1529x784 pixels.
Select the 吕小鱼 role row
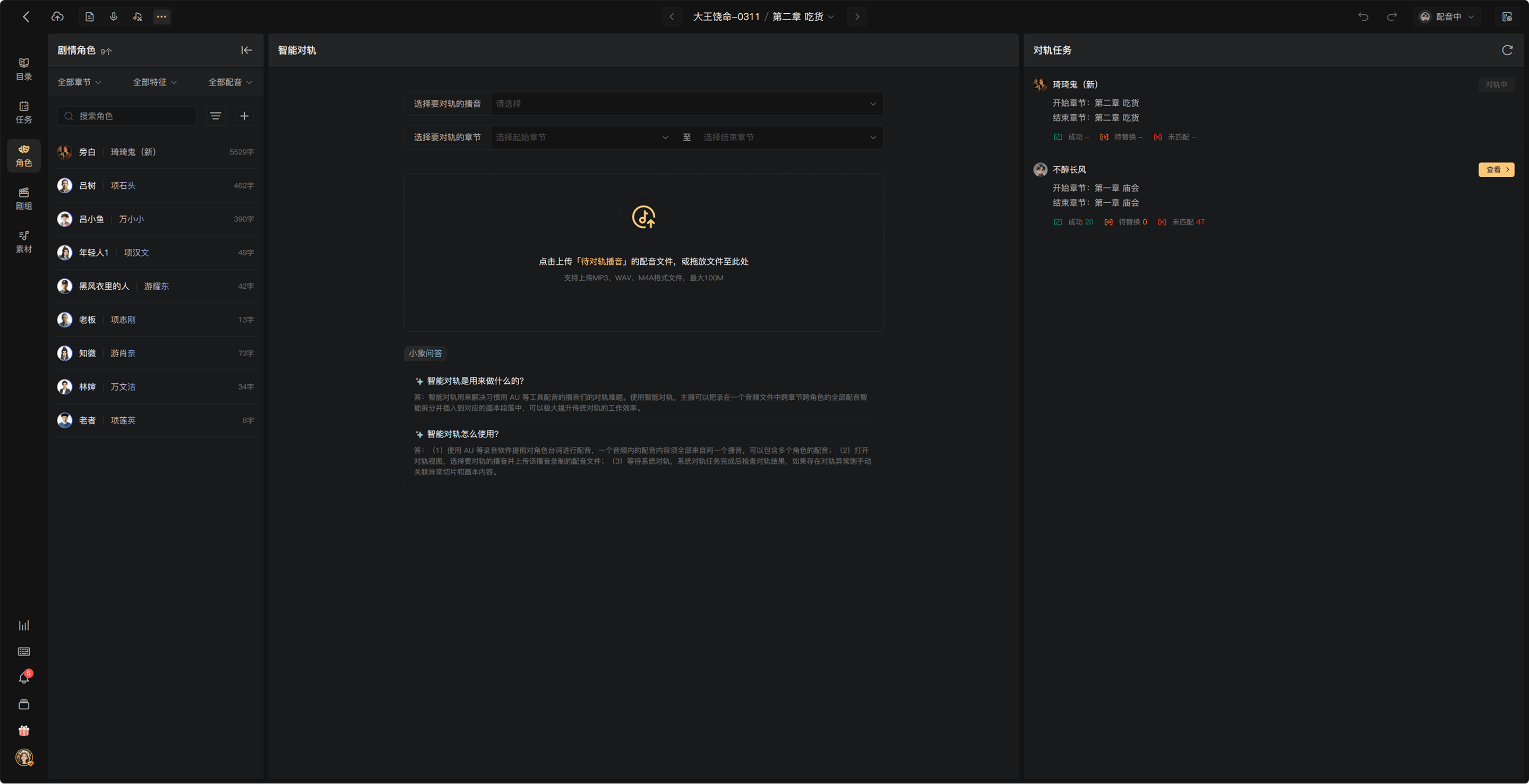pos(156,219)
